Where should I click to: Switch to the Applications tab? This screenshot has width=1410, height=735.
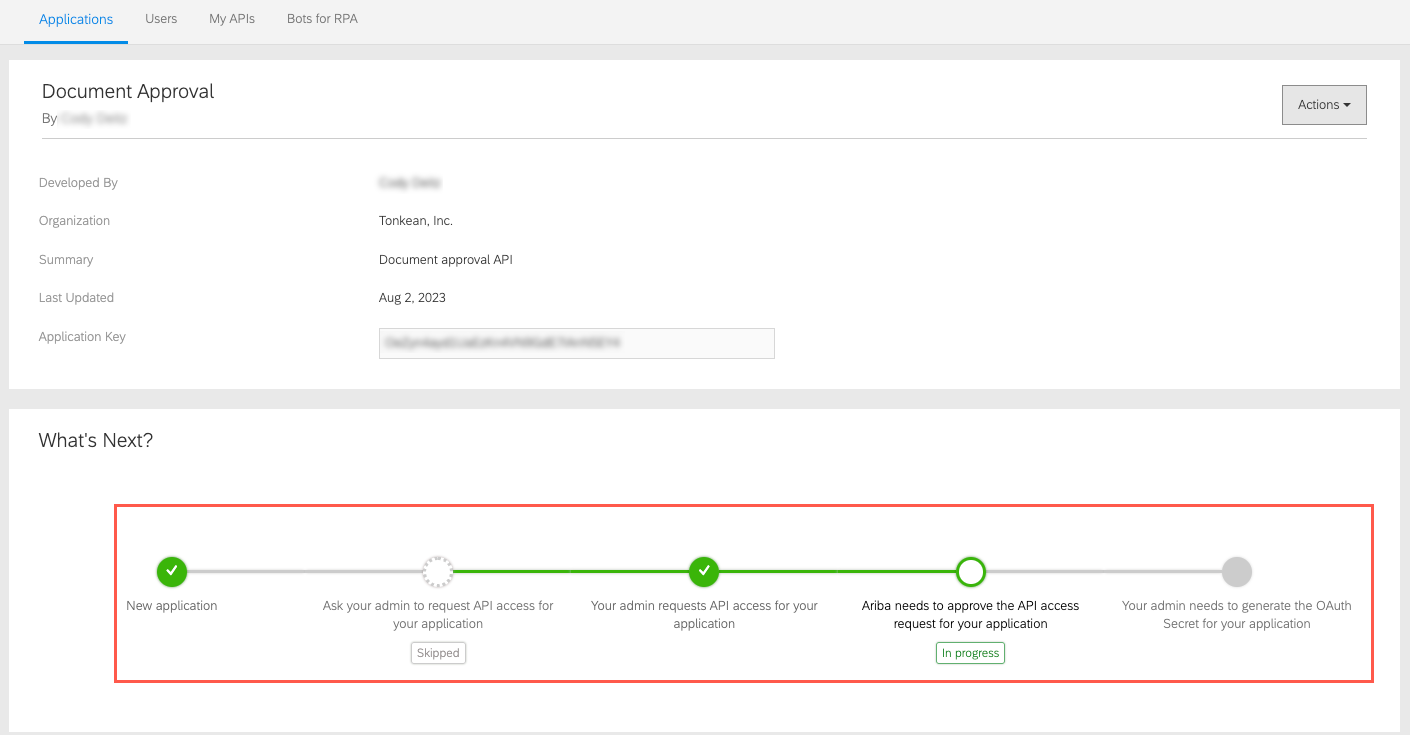[x=76, y=19]
